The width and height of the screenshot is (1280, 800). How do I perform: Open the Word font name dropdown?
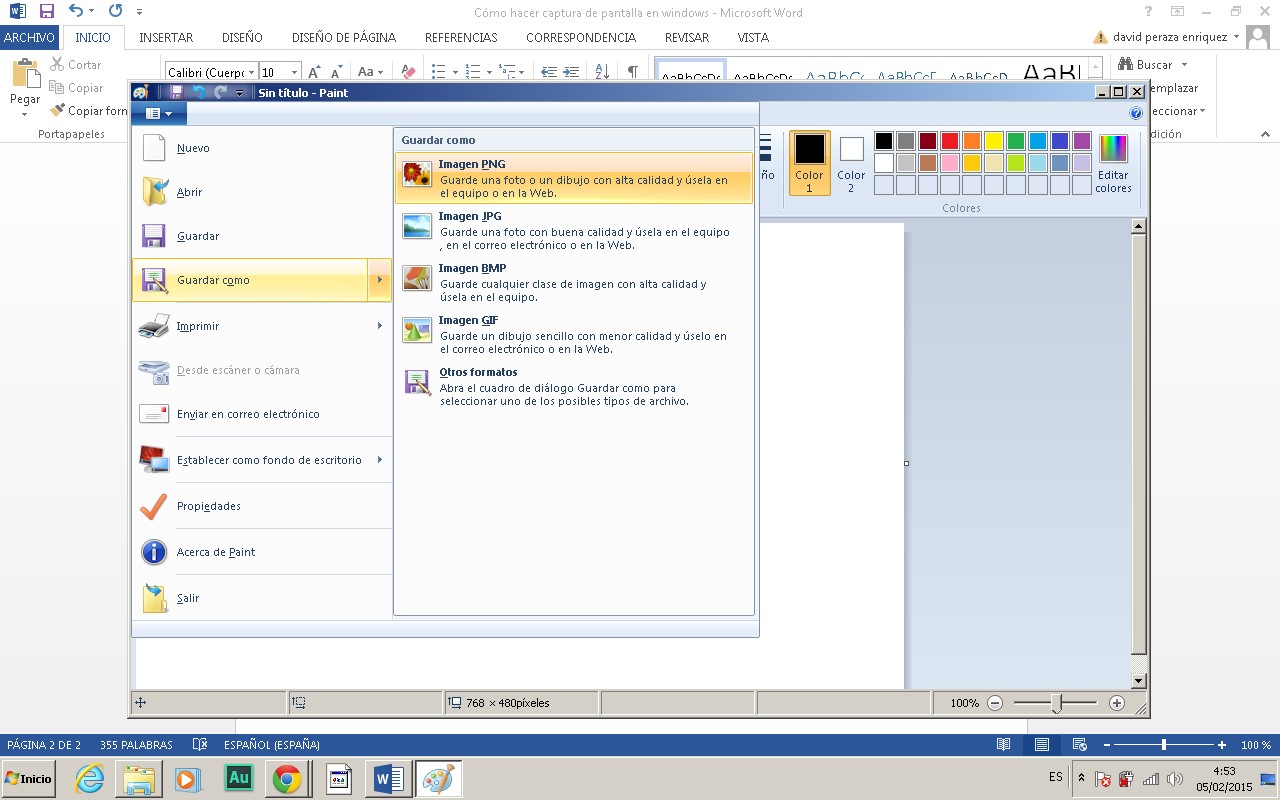coord(250,72)
